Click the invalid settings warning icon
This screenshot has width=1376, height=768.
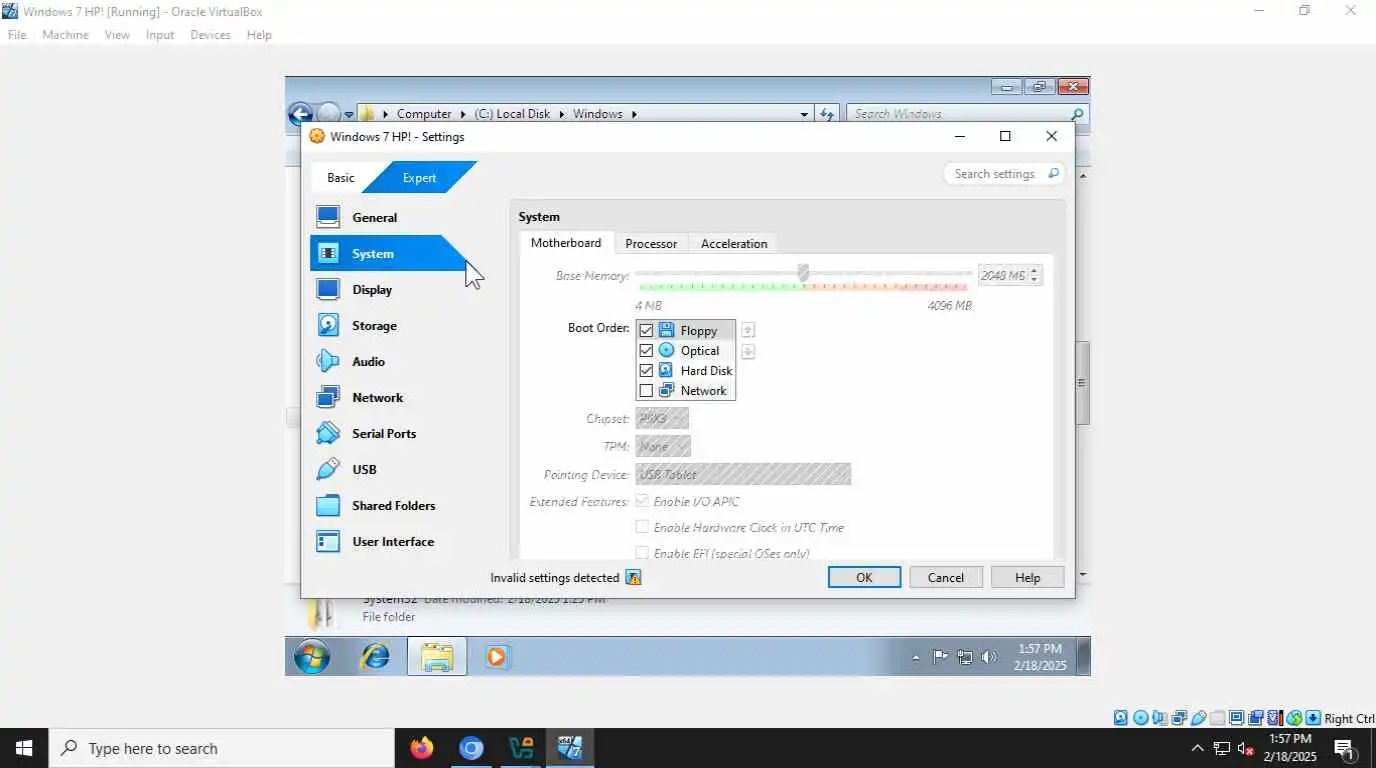(x=633, y=577)
